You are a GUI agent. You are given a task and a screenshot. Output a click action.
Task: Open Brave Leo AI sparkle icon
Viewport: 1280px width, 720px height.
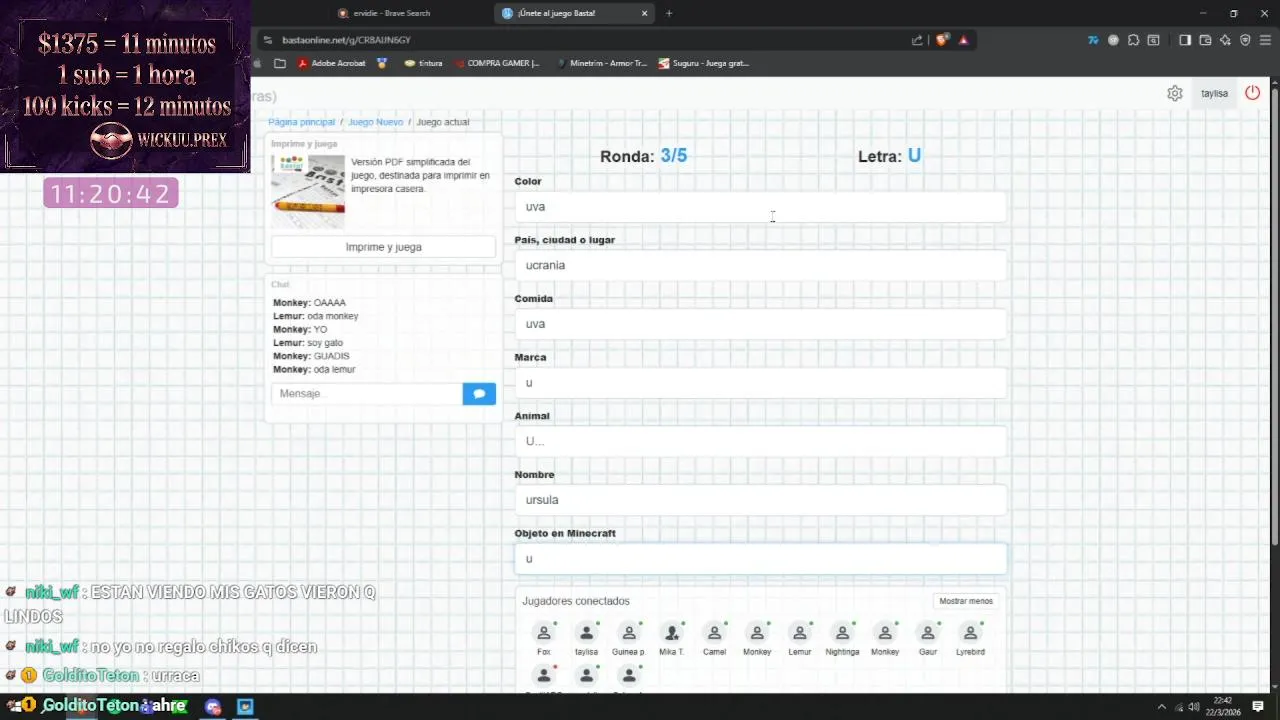click(x=1225, y=40)
